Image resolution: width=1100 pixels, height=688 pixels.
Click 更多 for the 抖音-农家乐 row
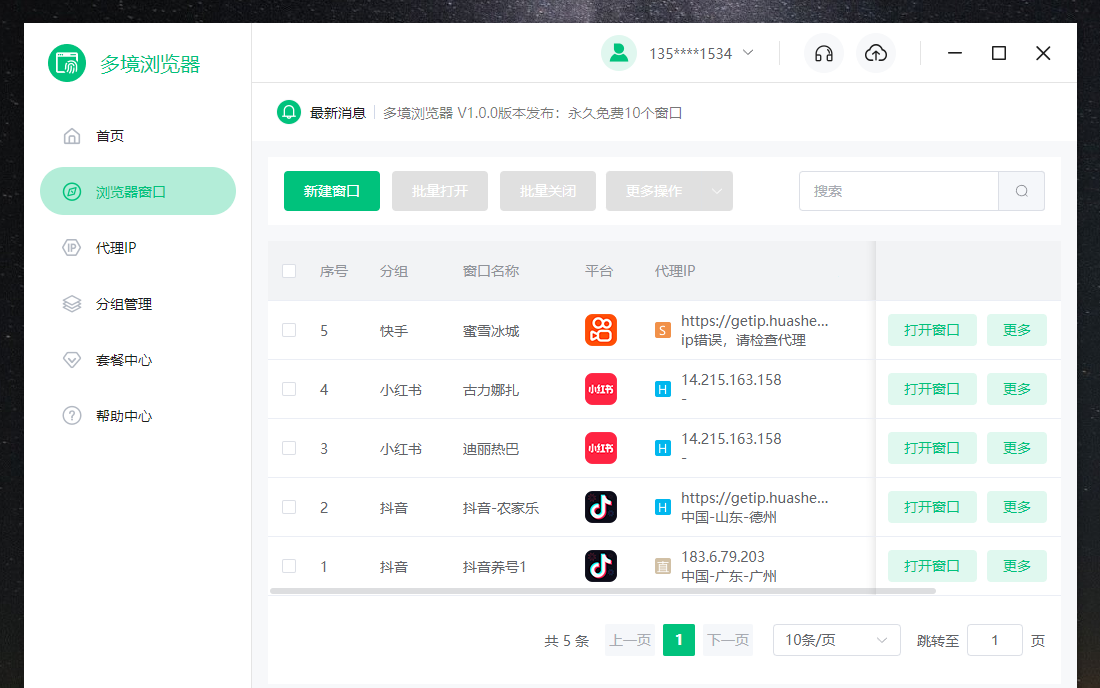pyautogui.click(x=1017, y=506)
